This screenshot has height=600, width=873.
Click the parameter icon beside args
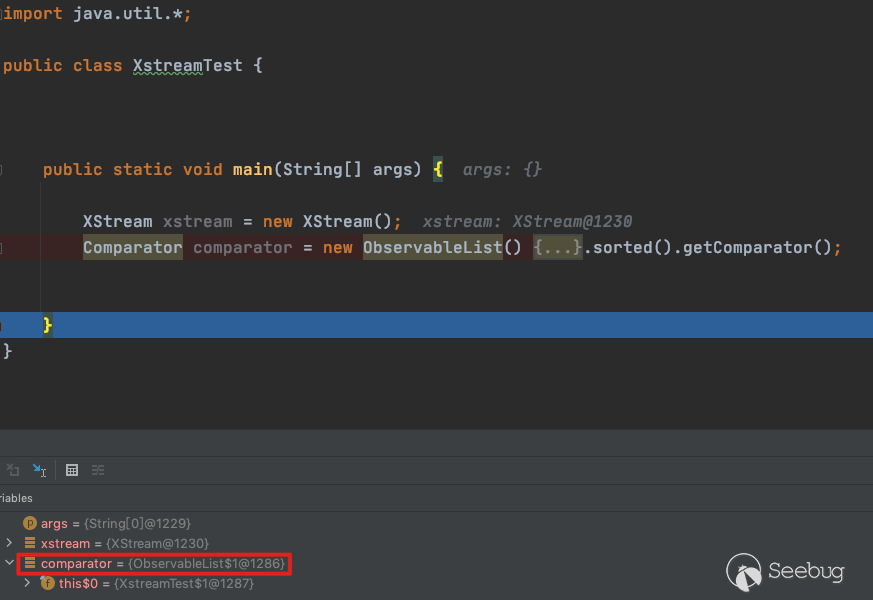(x=30, y=523)
